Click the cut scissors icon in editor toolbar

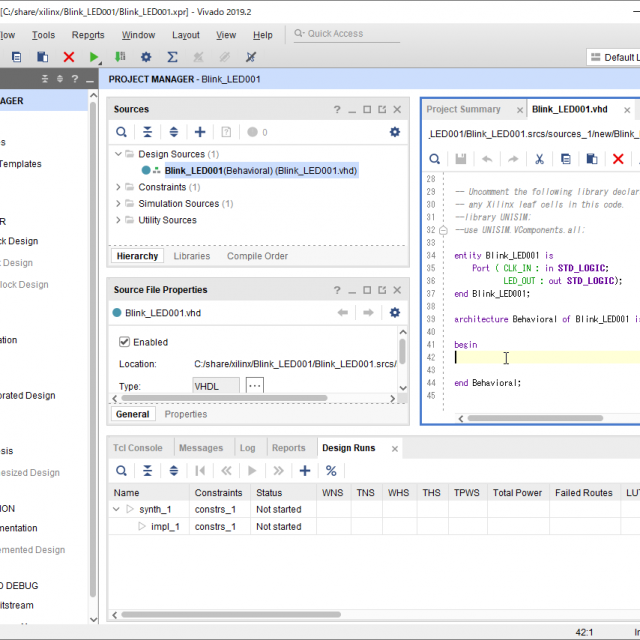(539, 159)
